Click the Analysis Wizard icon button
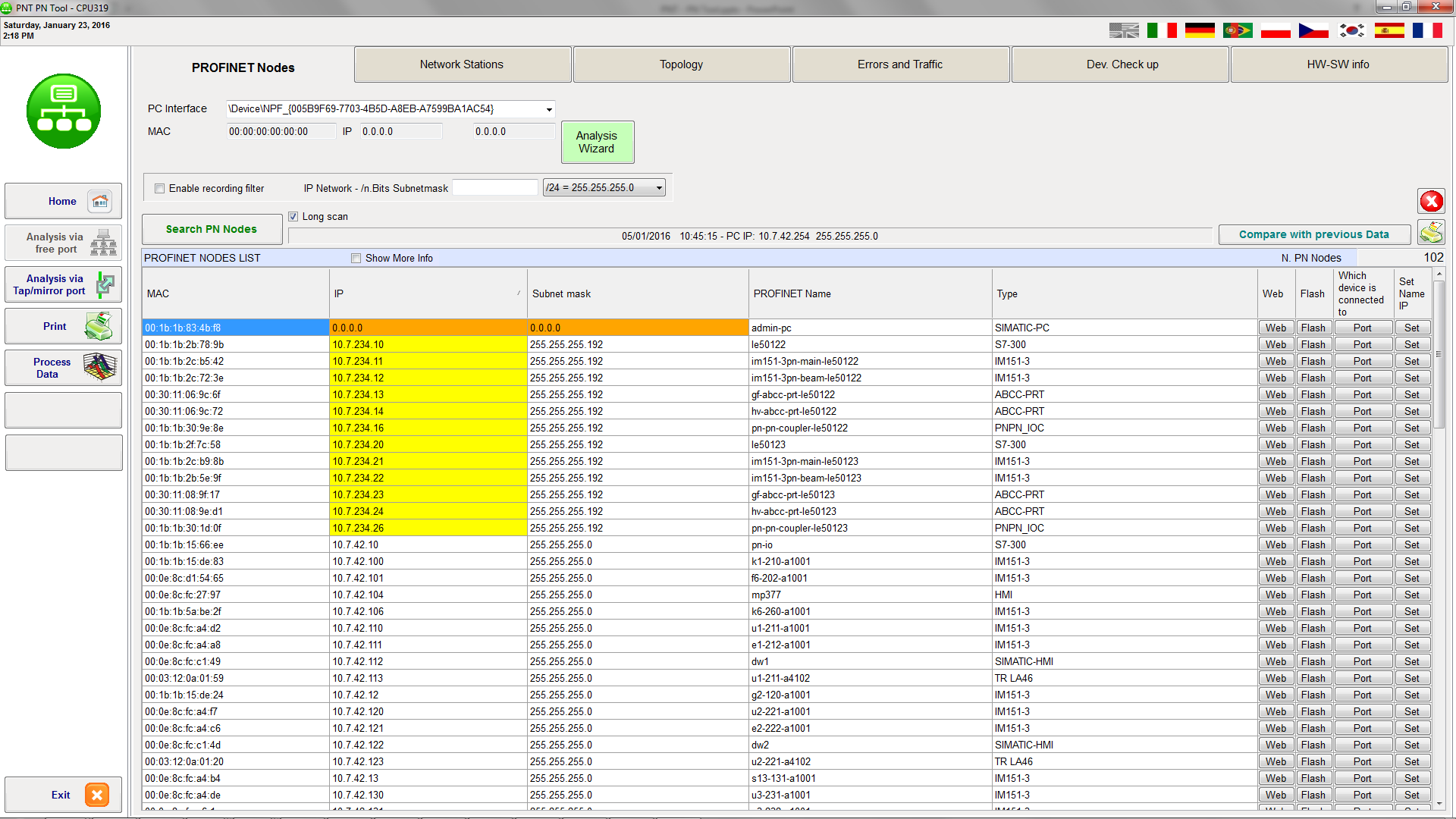The height and width of the screenshot is (819, 1456). pos(597,142)
